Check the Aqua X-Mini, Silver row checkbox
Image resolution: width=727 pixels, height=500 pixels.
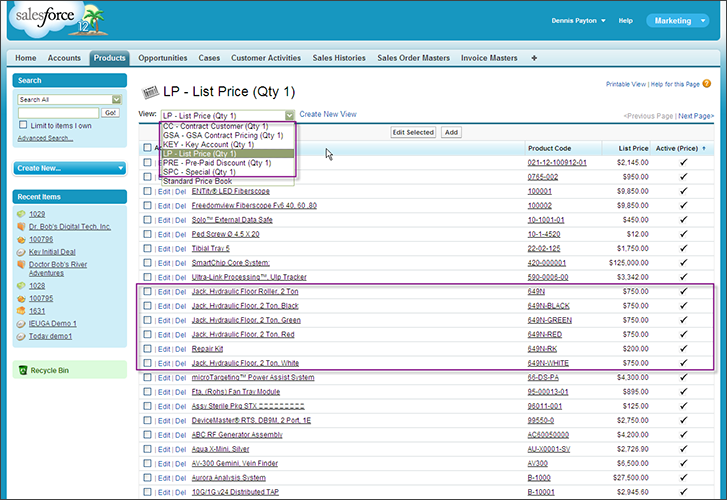(147, 449)
